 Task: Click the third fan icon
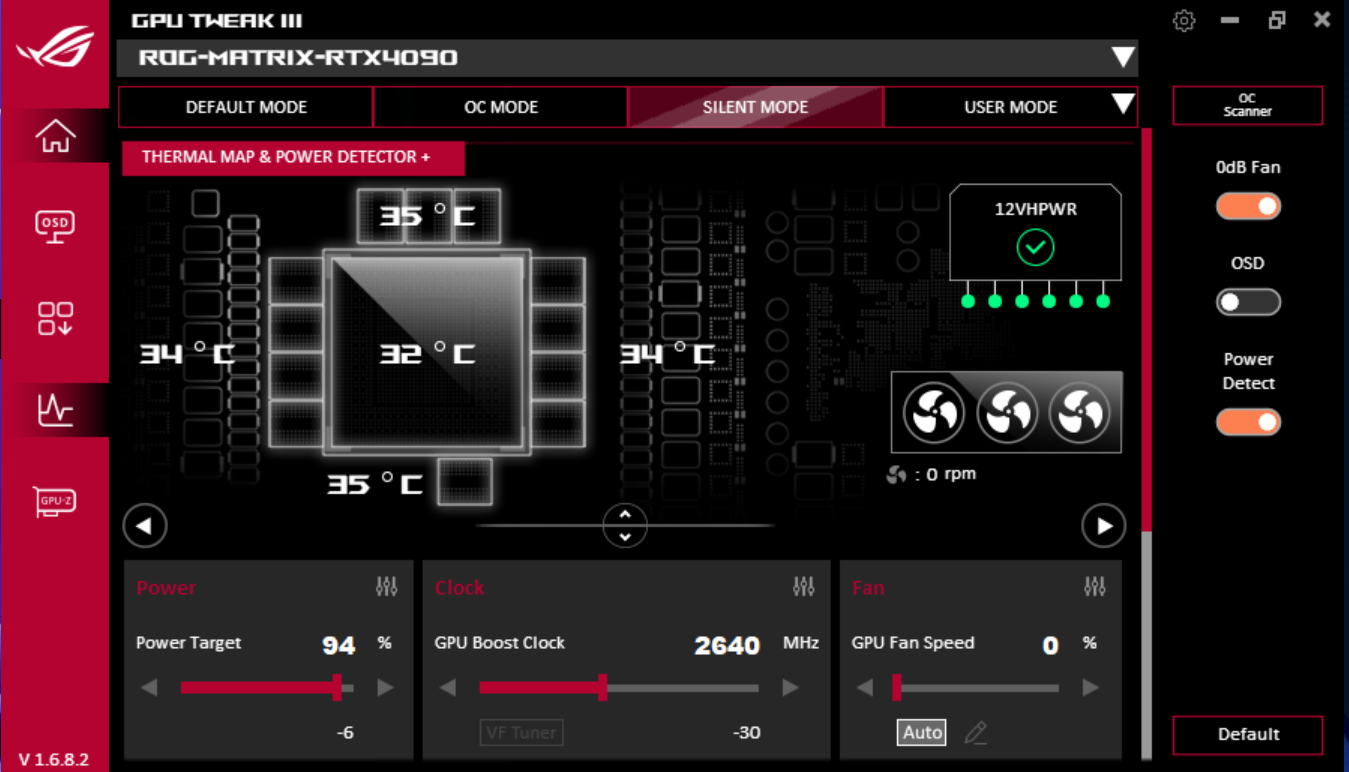[1080, 413]
